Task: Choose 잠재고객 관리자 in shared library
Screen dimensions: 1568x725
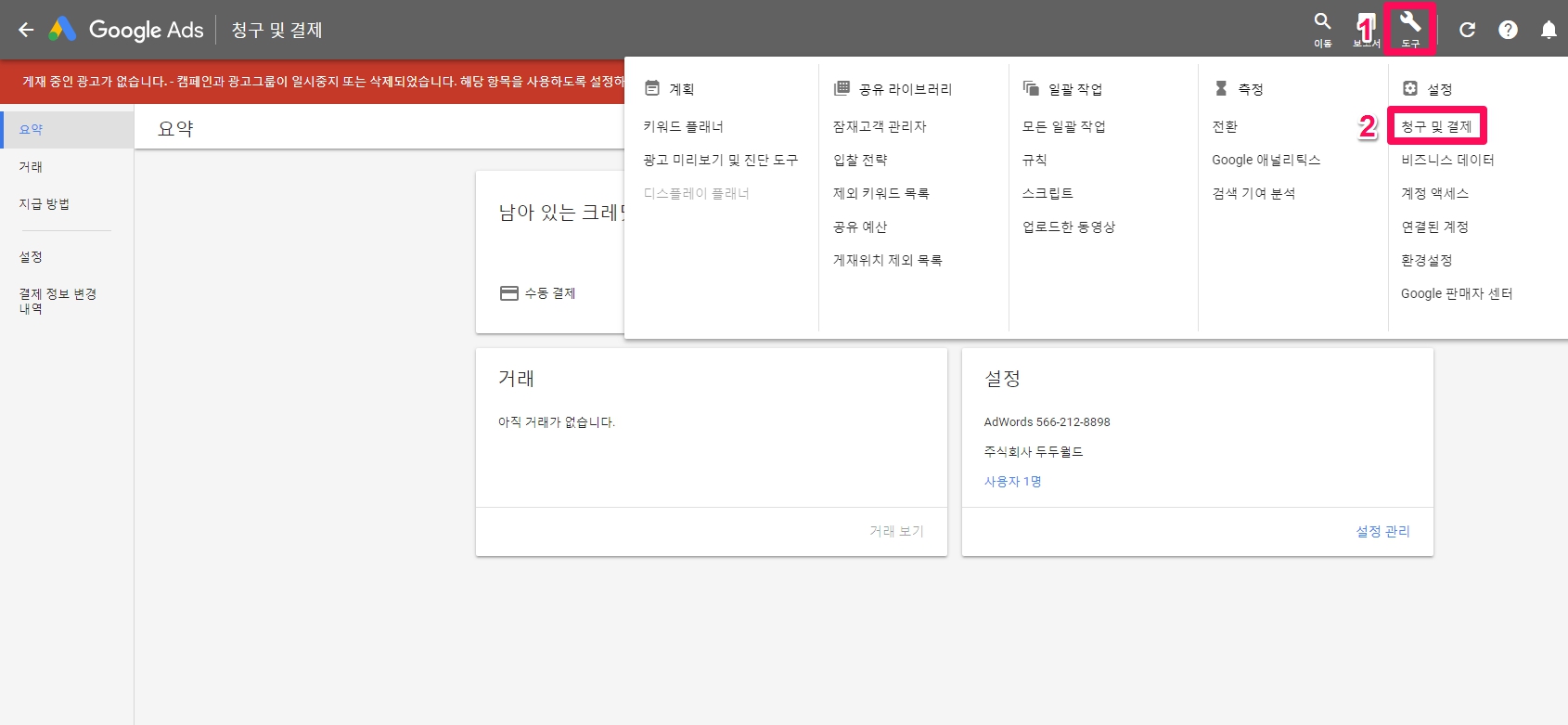Action: [880, 126]
